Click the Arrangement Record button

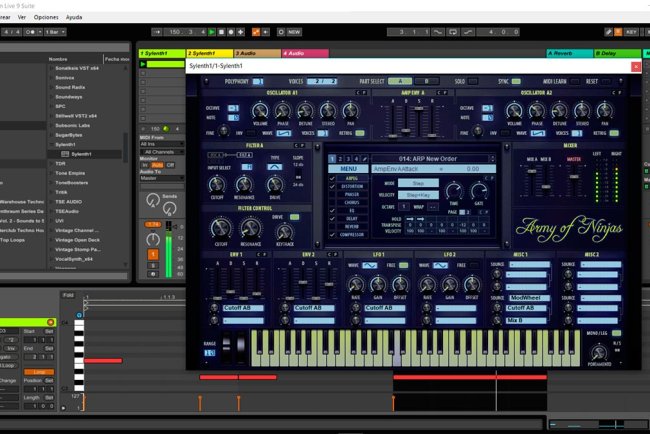231,32
